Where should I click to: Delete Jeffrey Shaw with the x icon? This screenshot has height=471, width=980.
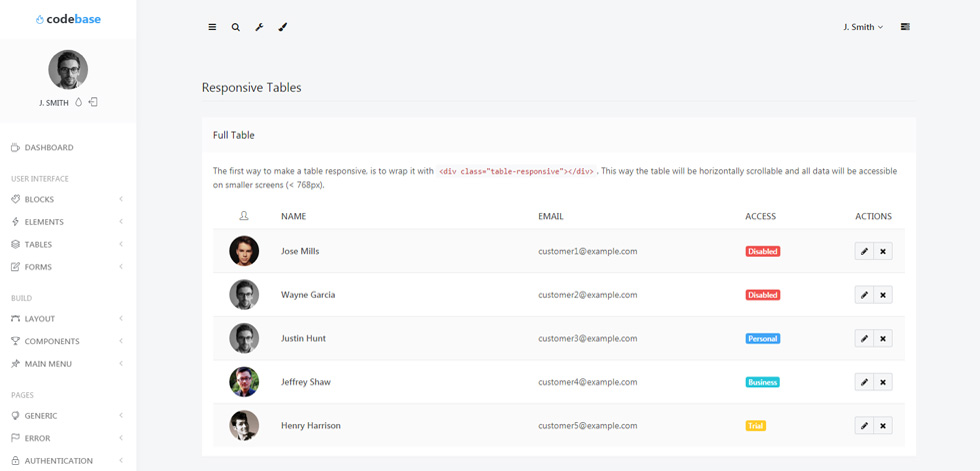coord(883,382)
